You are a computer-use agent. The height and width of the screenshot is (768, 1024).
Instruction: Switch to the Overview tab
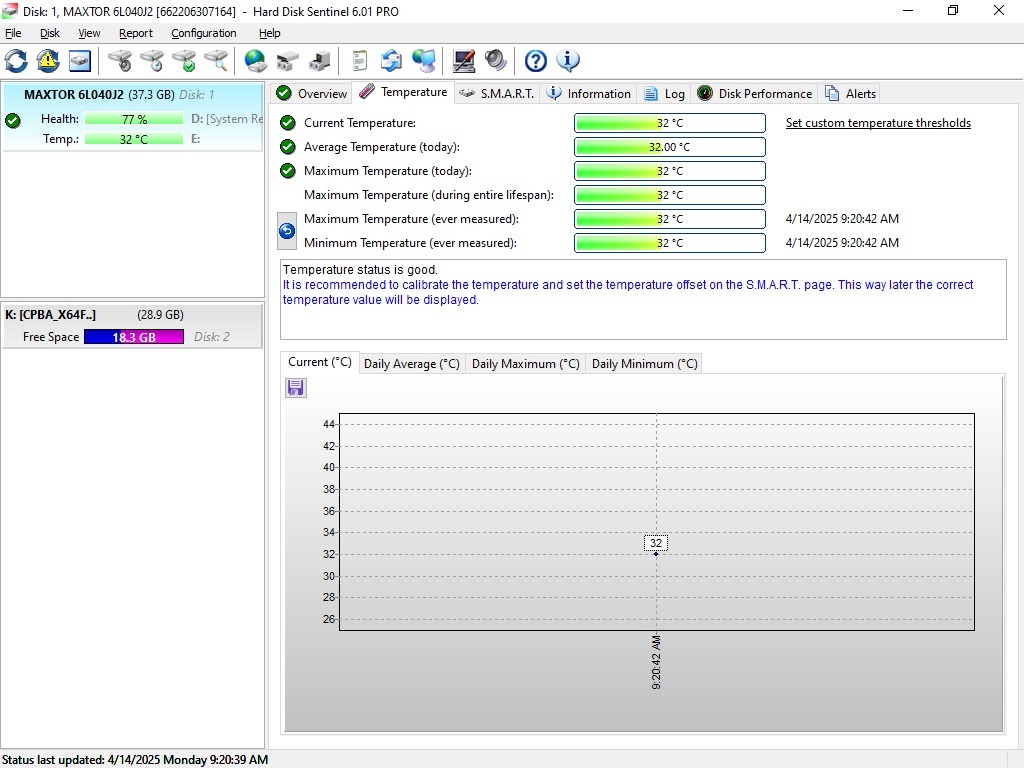(312, 93)
